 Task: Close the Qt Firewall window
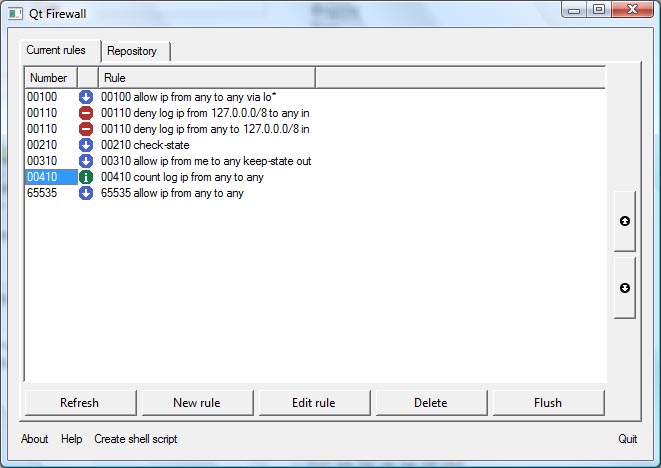click(632, 10)
